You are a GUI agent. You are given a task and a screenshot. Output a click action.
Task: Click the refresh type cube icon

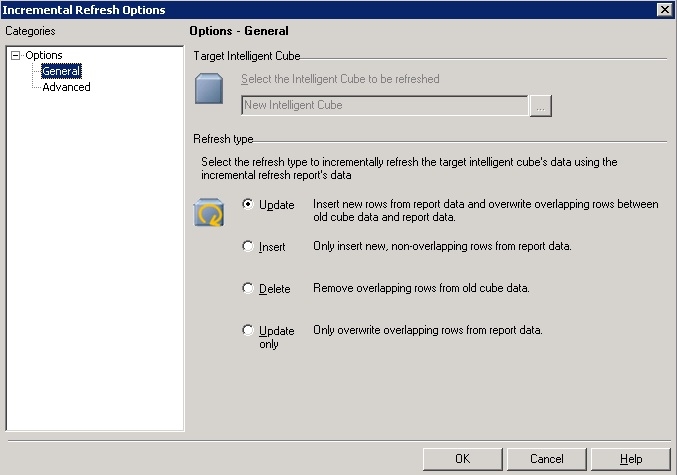pos(208,212)
